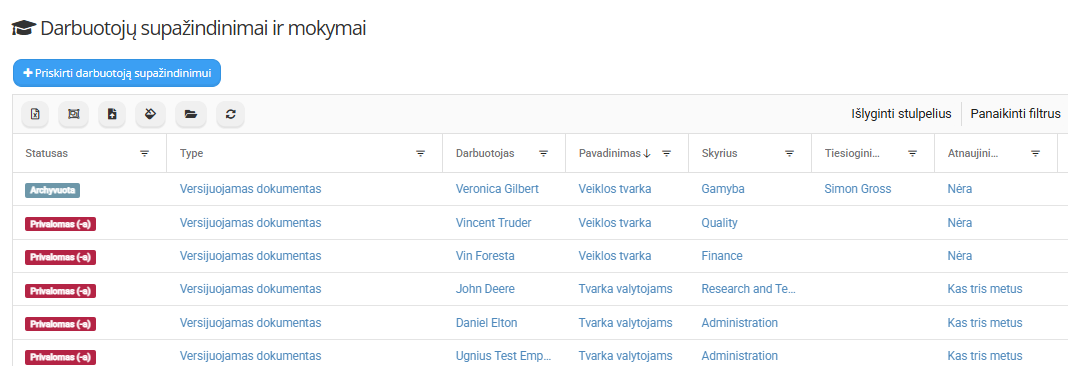Open filter menu for Darbuotojas column
The height and width of the screenshot is (366, 1068).
click(x=544, y=153)
